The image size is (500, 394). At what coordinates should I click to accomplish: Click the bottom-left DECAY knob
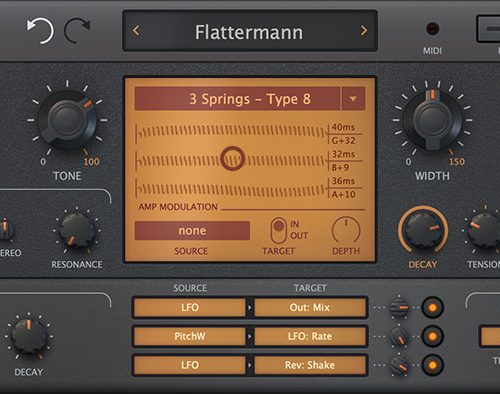pos(29,336)
